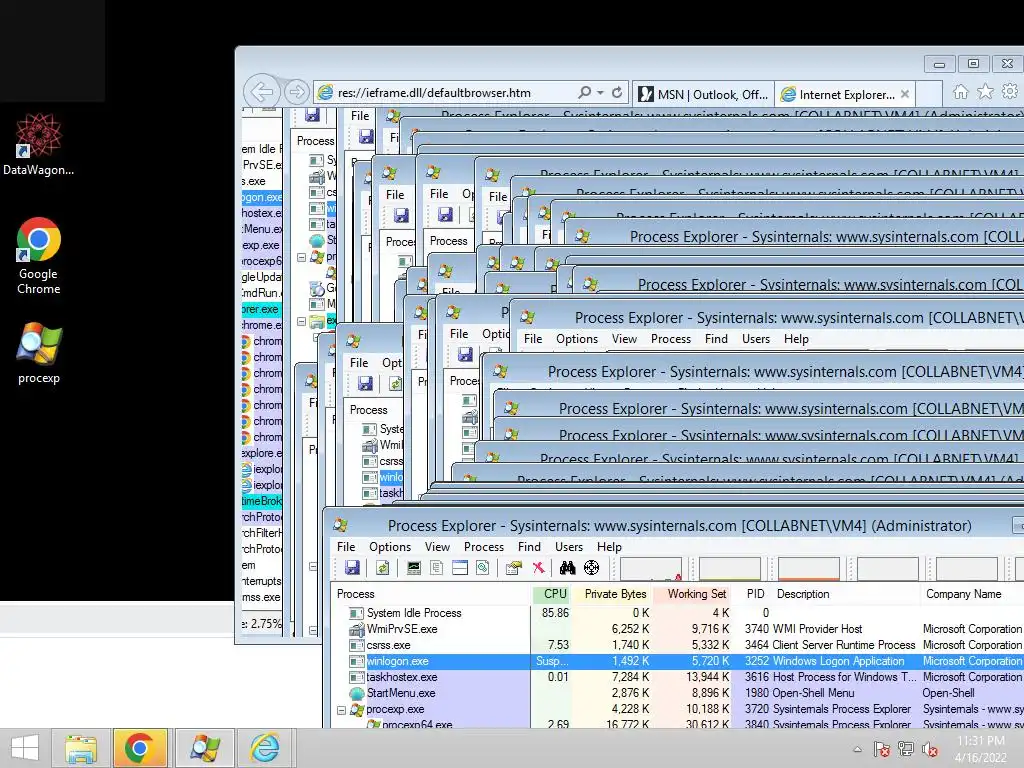This screenshot has width=1024, height=768.
Task: Click Internet Explorer Back button
Action: pos(263,91)
